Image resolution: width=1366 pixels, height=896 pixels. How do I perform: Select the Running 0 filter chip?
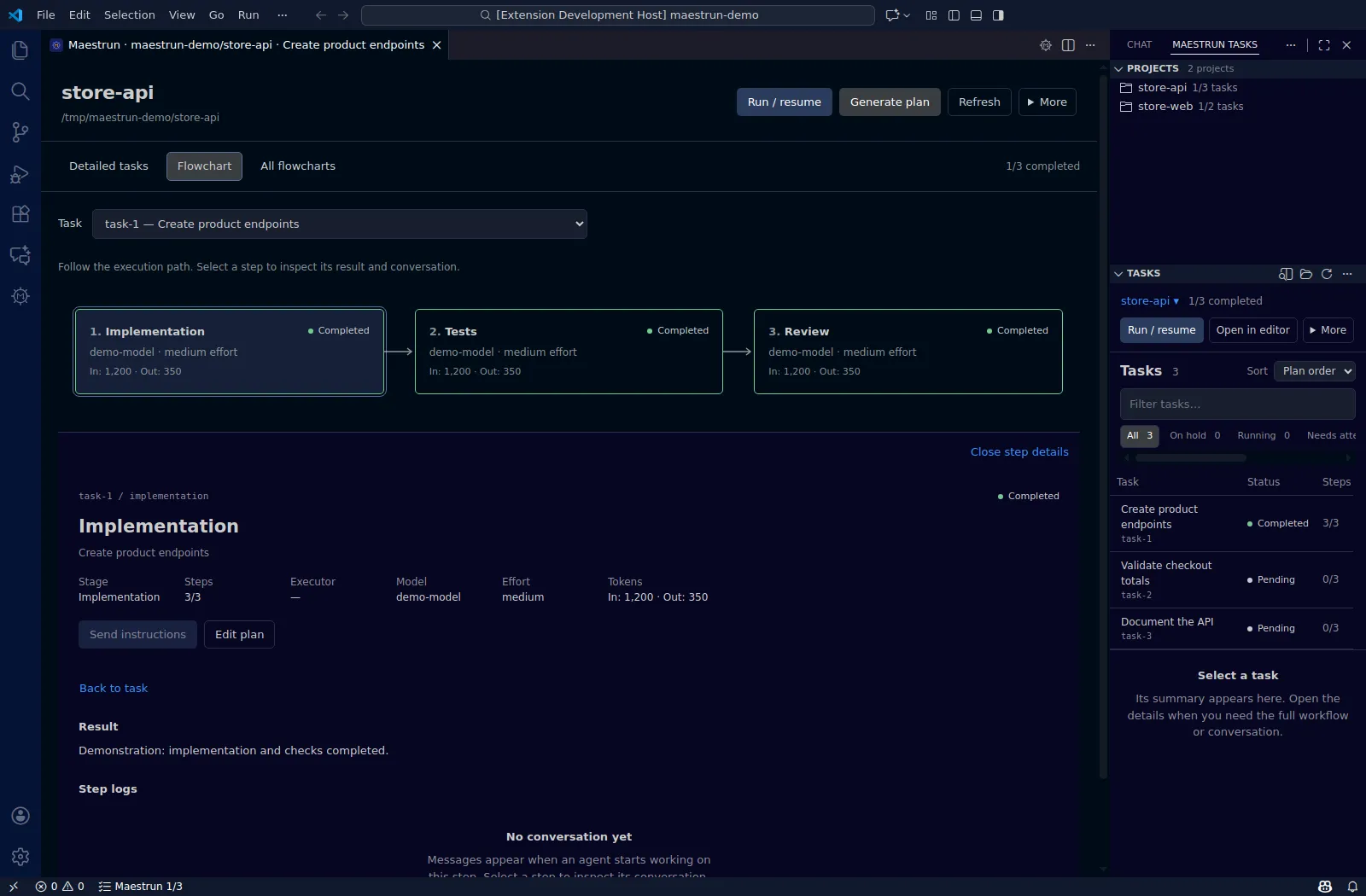tap(1264, 436)
